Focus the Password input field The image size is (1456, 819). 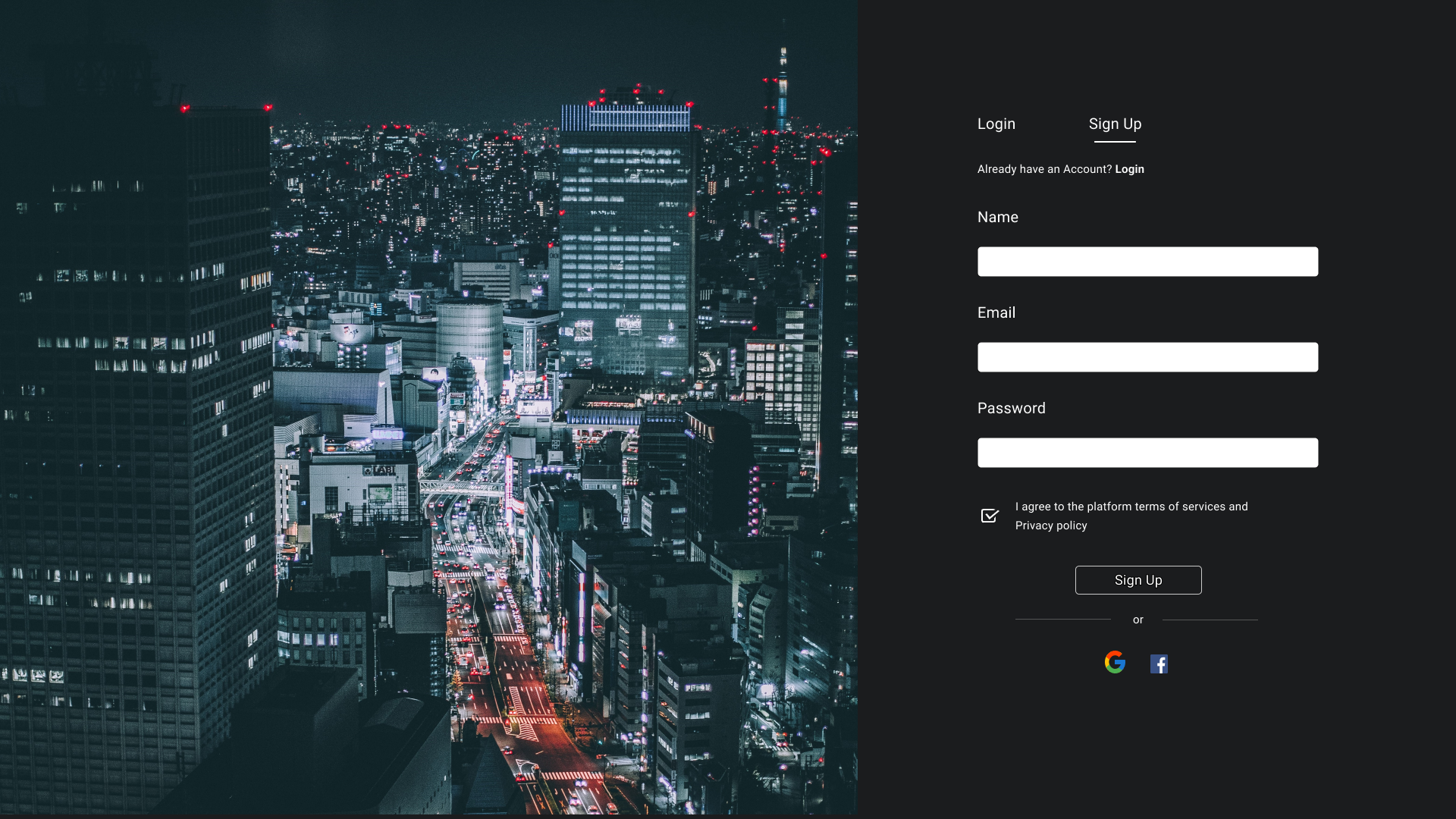[1147, 453]
